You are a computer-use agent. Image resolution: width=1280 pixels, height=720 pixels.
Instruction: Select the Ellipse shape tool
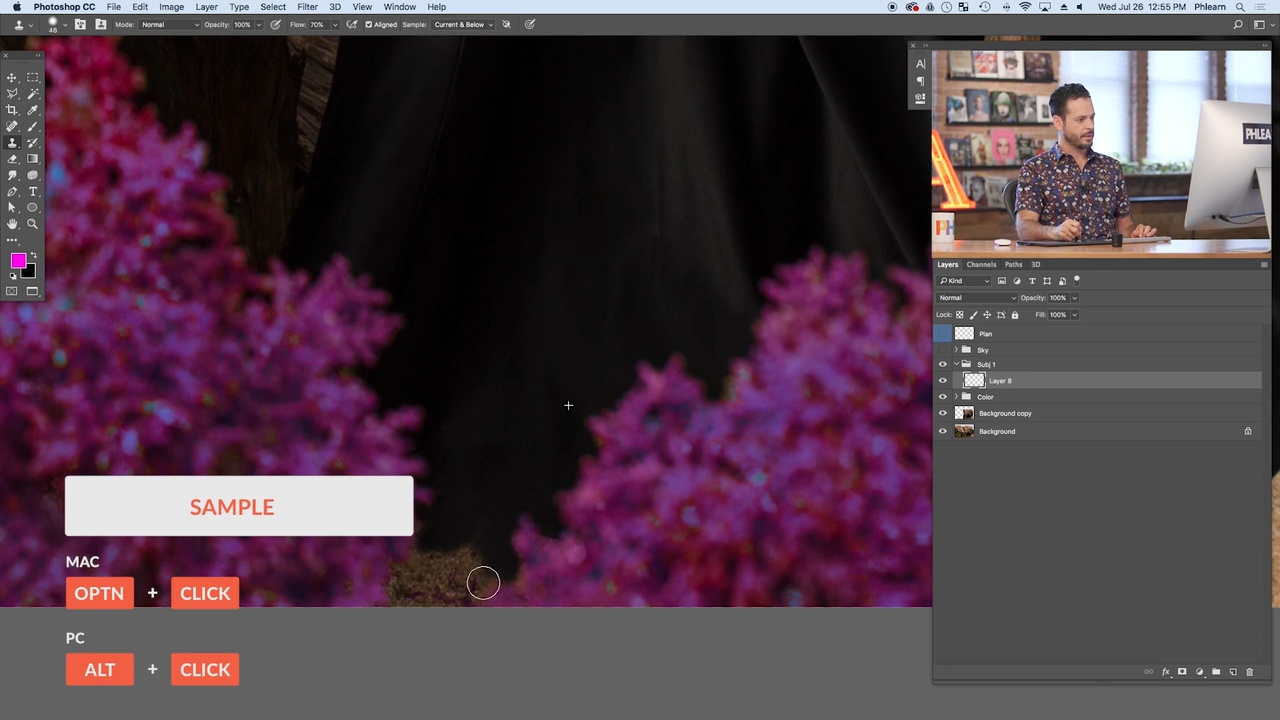(32, 208)
